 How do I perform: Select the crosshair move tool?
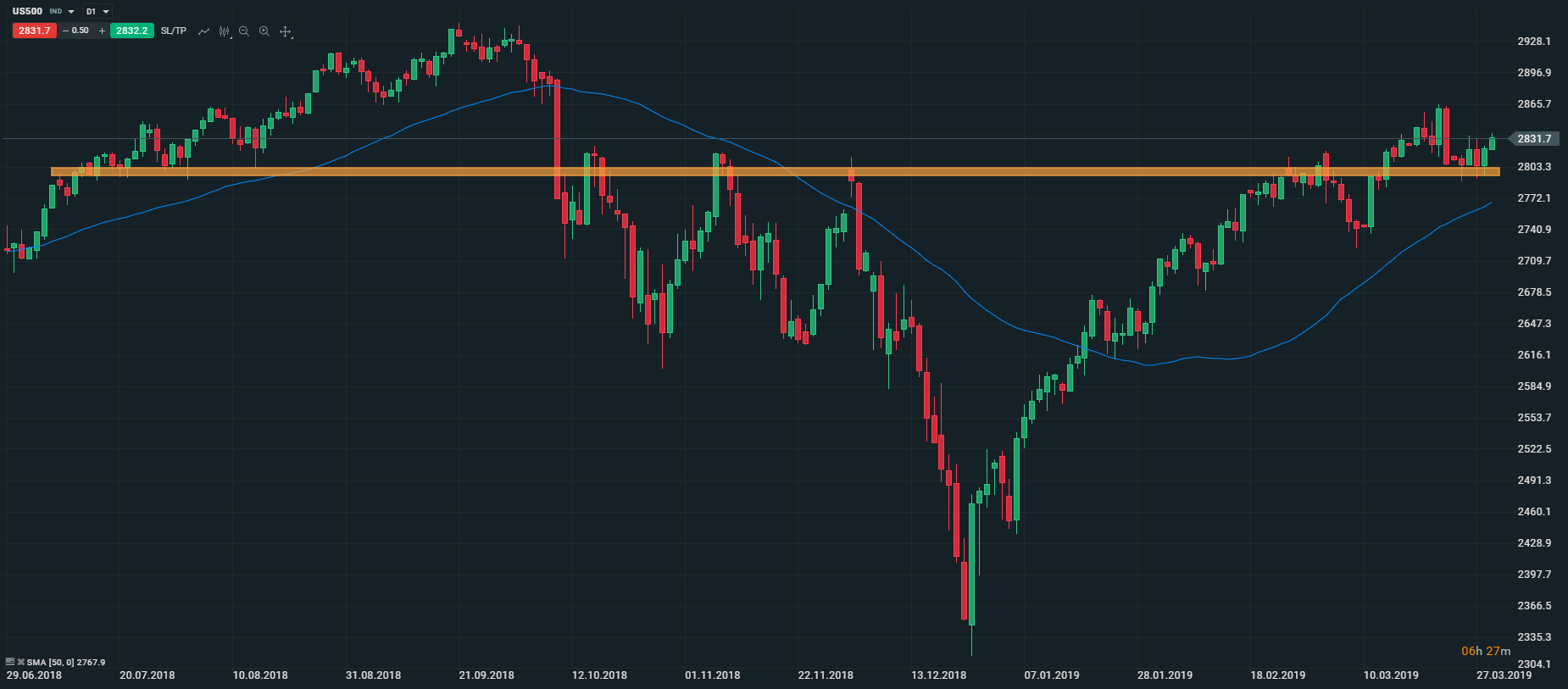286,31
